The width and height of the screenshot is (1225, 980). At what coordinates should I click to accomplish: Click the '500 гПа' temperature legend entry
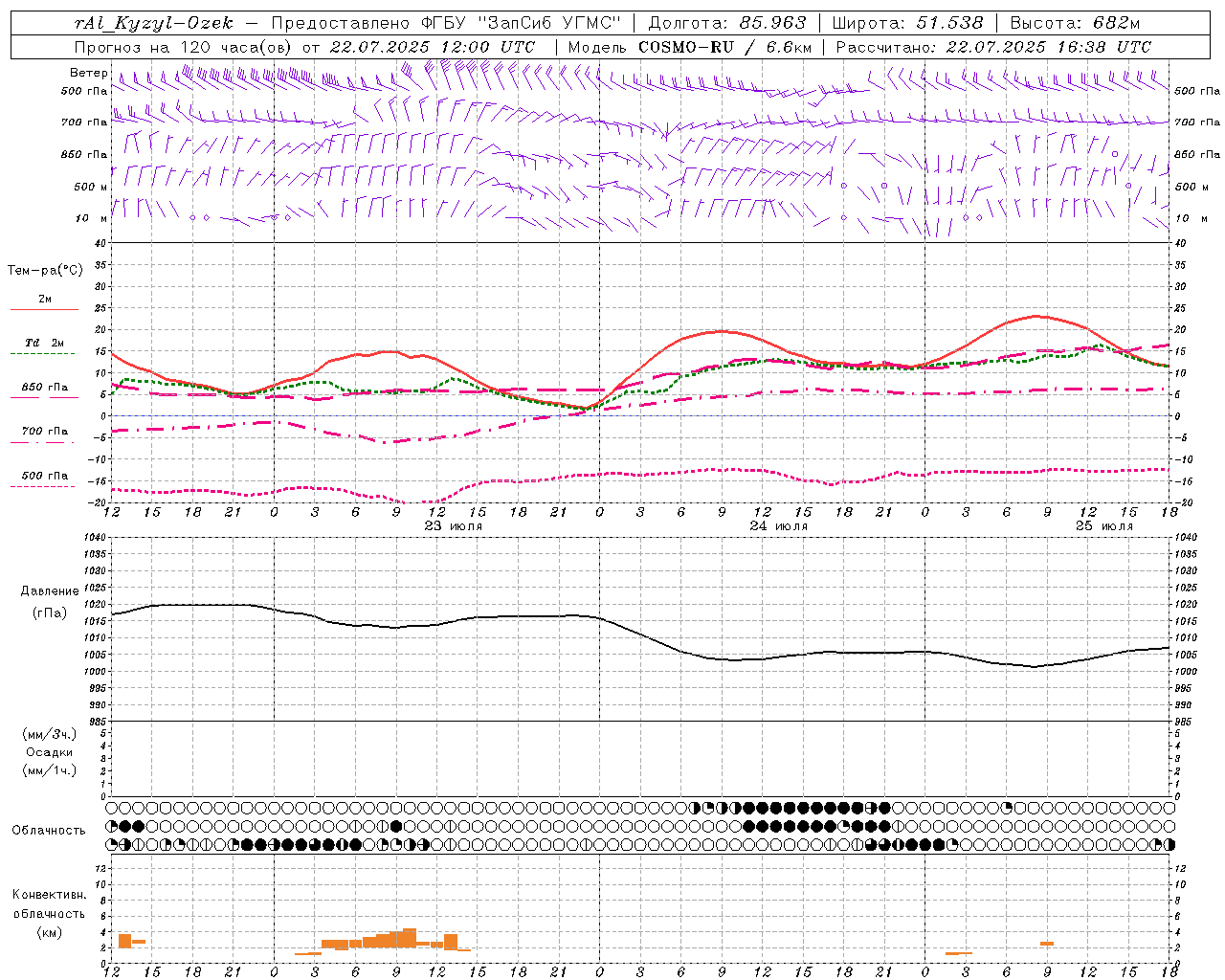point(45,476)
